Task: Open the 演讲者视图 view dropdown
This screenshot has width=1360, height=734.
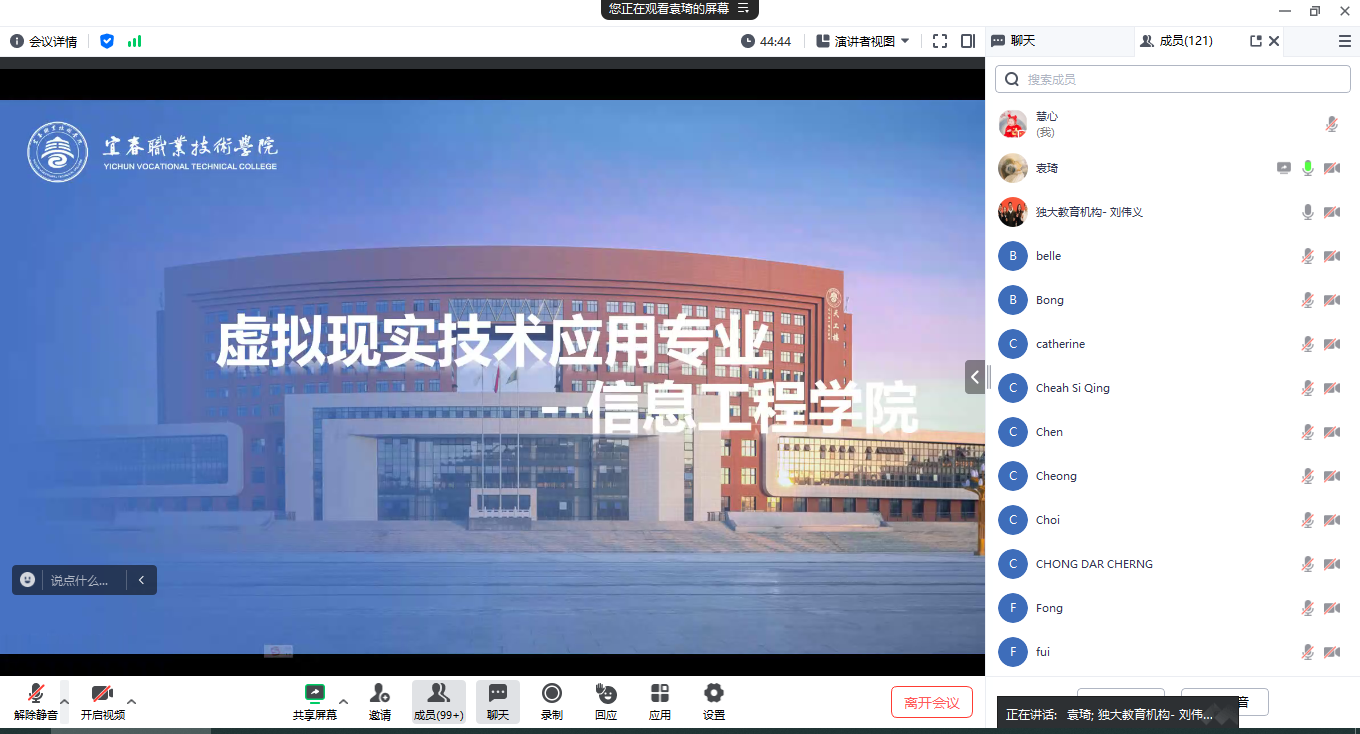Action: click(x=863, y=41)
